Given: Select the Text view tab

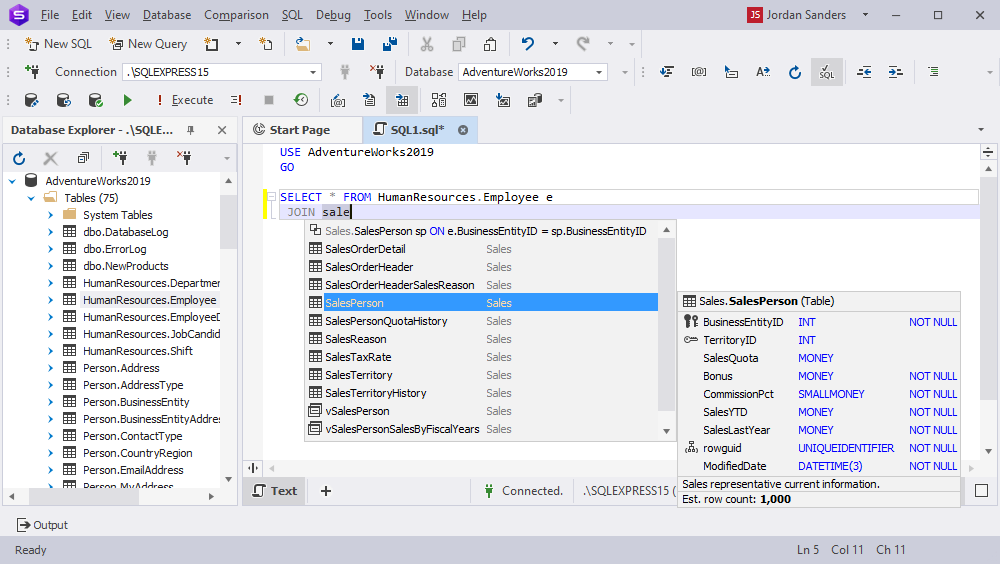Looking at the screenshot, I should point(275,491).
